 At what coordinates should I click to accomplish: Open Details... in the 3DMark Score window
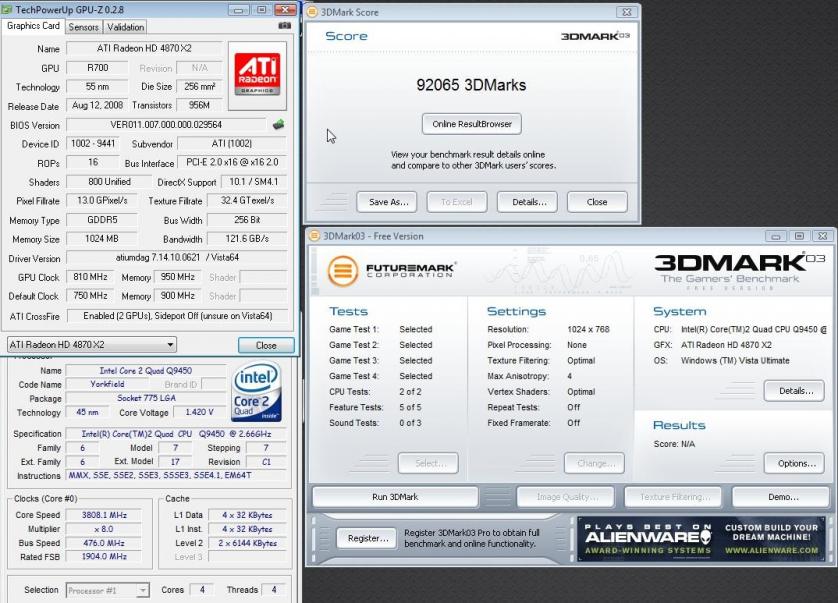527,202
